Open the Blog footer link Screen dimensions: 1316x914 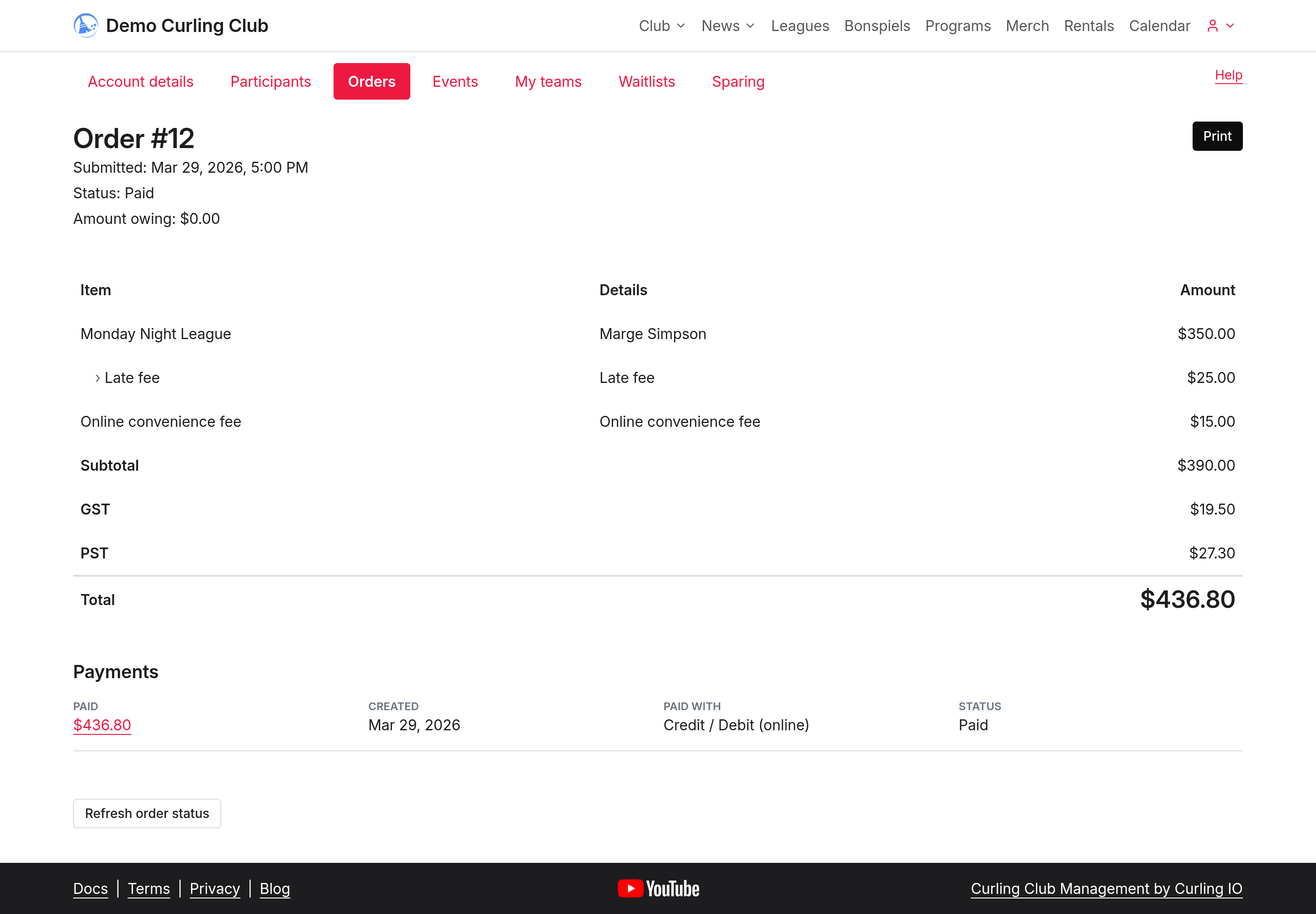275,888
